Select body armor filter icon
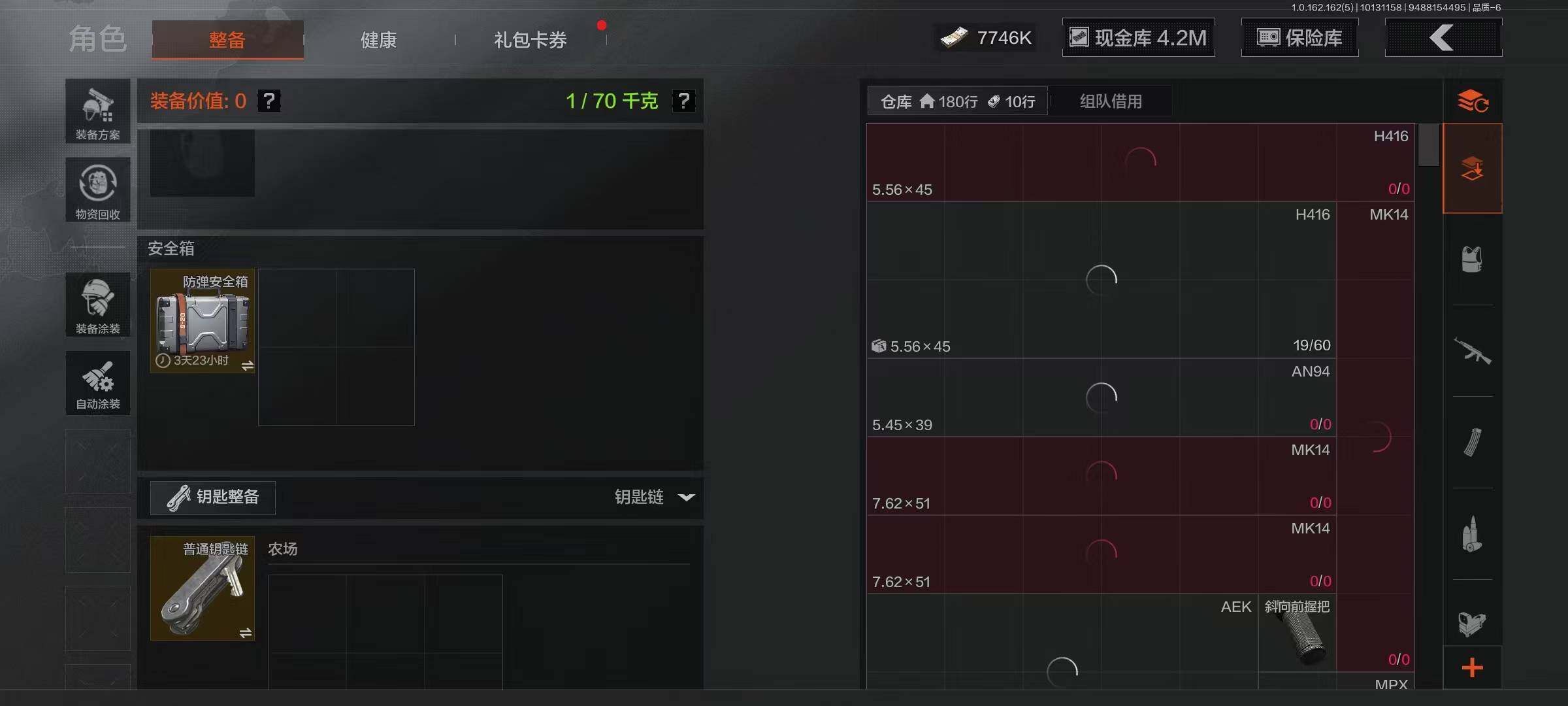 click(x=1472, y=260)
